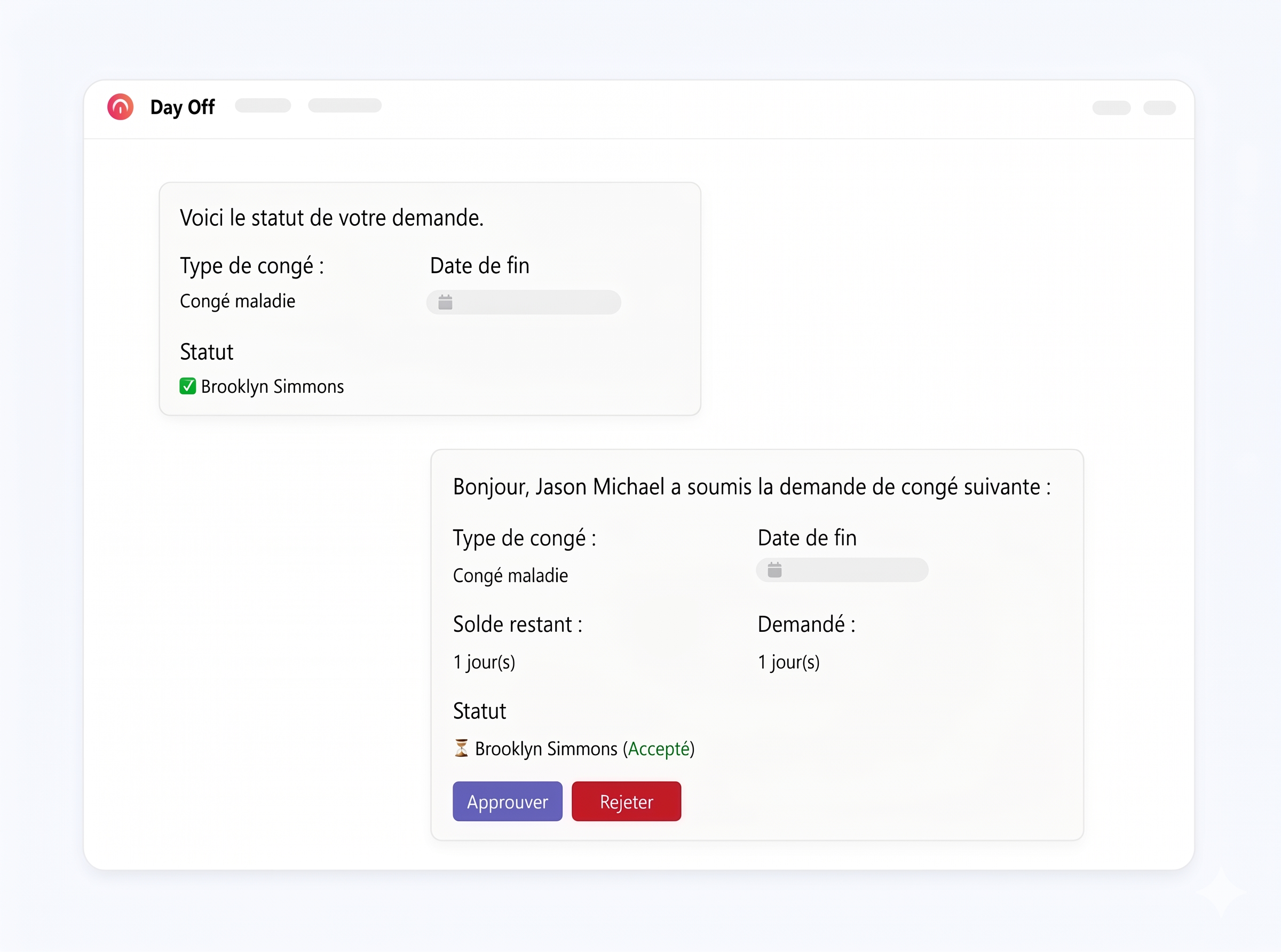Toggle the green checkmark next to Brooklyn Simmons
Image resolution: width=1281 pixels, height=952 pixels.
[188, 386]
